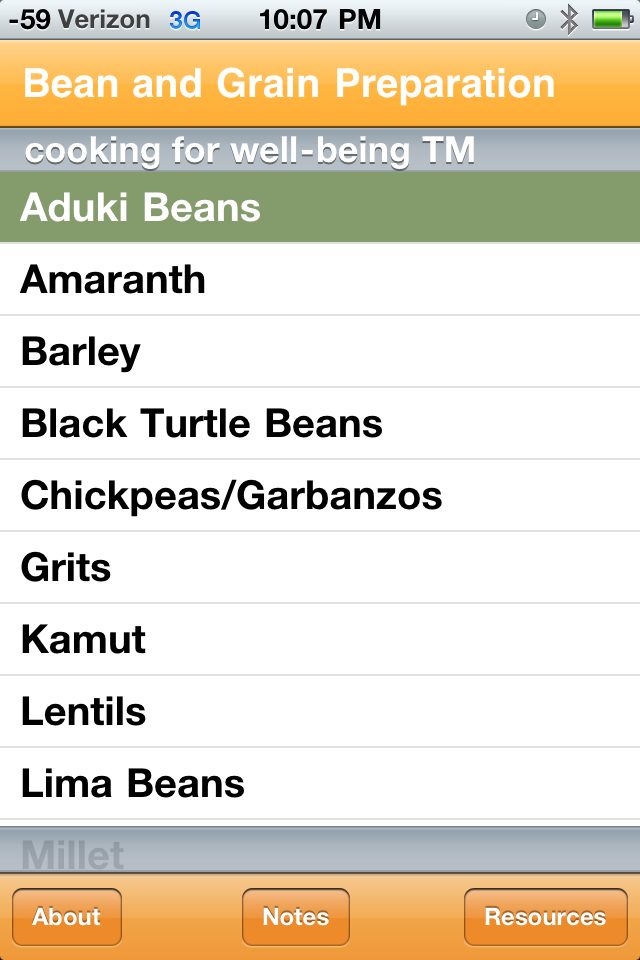Select Black Turtle Beans
This screenshot has height=960, width=640.
[320, 424]
